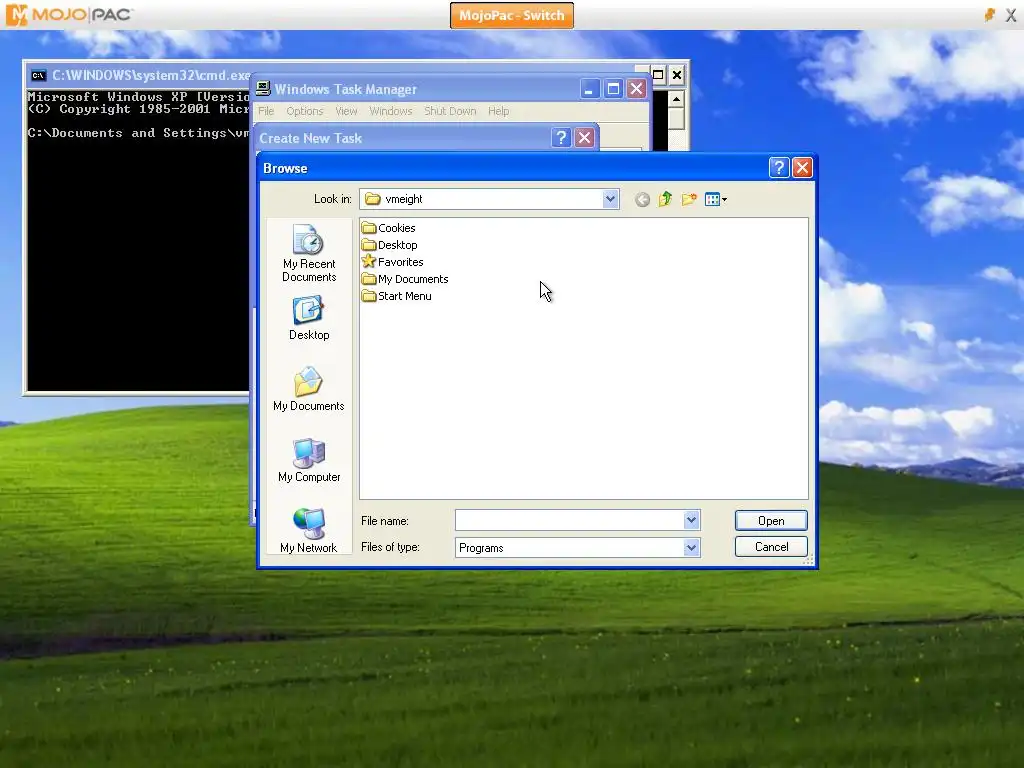Close the Create New Task dialog

point(584,138)
